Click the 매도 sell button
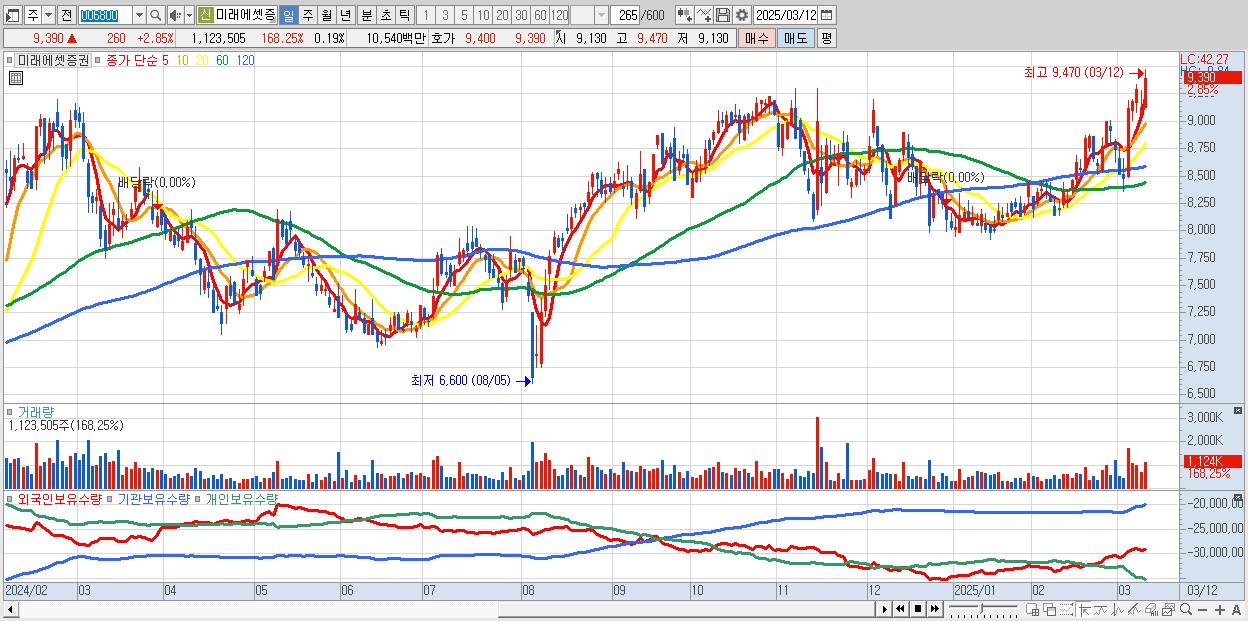Viewport: 1248px width, 621px height. tap(796, 38)
